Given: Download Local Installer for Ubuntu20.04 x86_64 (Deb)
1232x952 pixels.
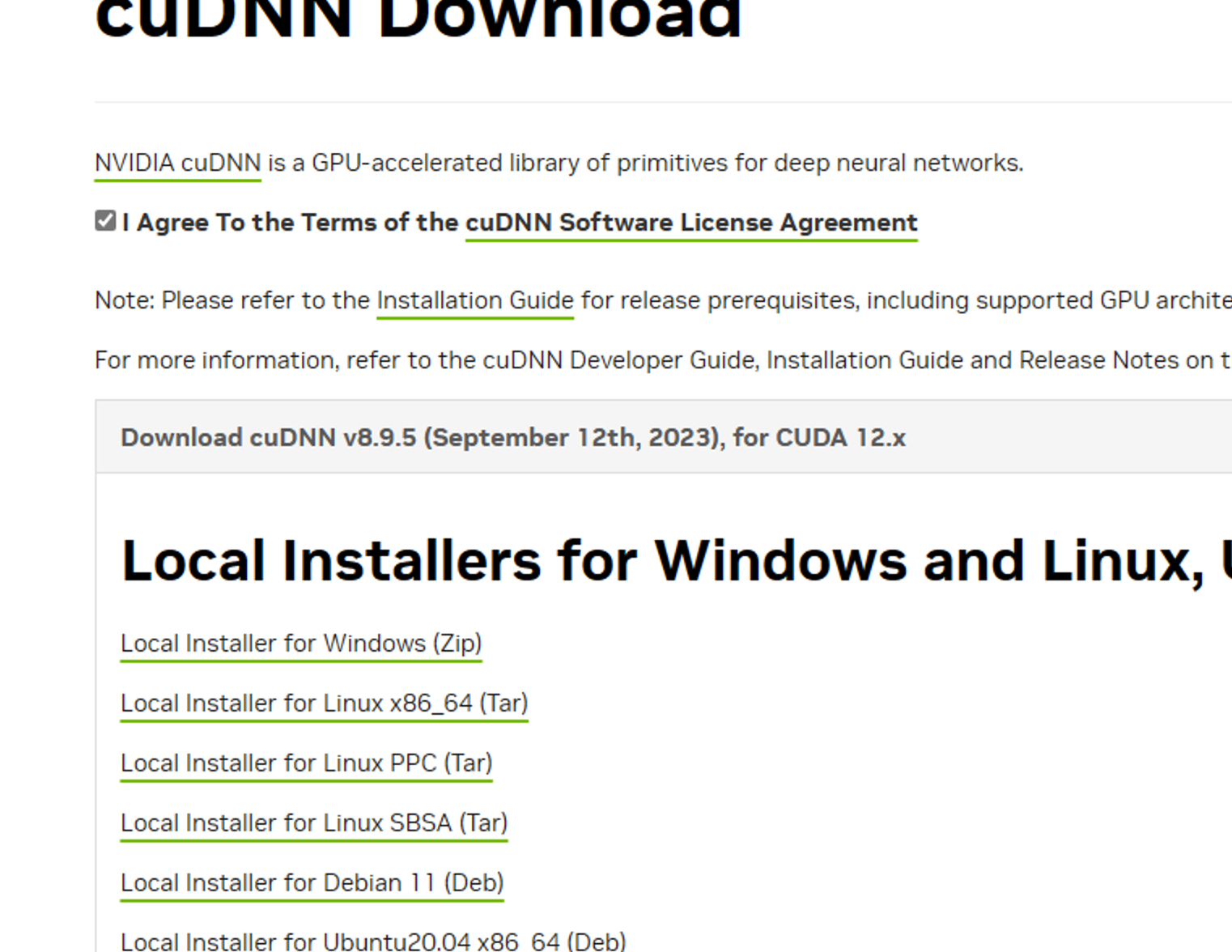Looking at the screenshot, I should click(x=373, y=941).
